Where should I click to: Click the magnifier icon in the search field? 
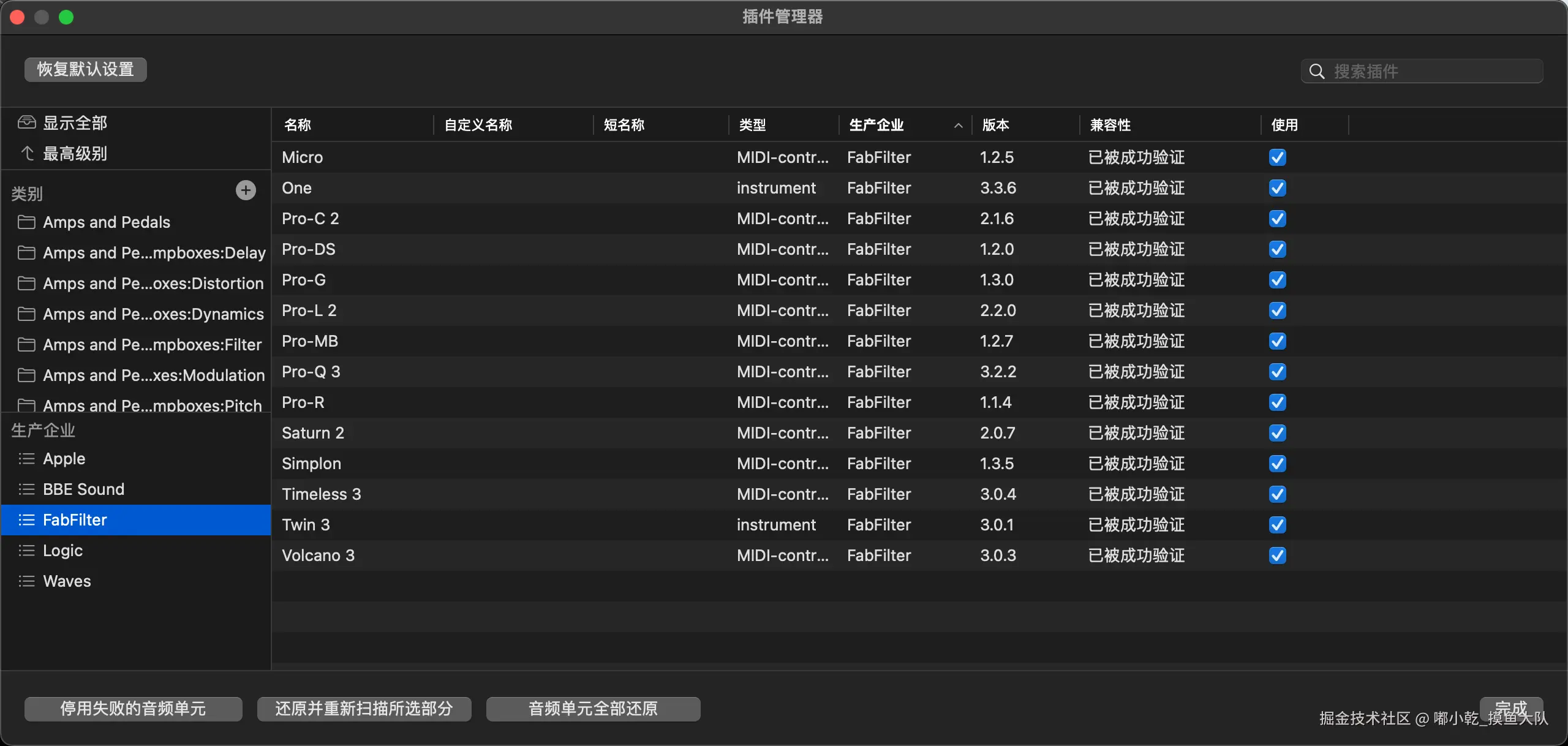[x=1316, y=71]
